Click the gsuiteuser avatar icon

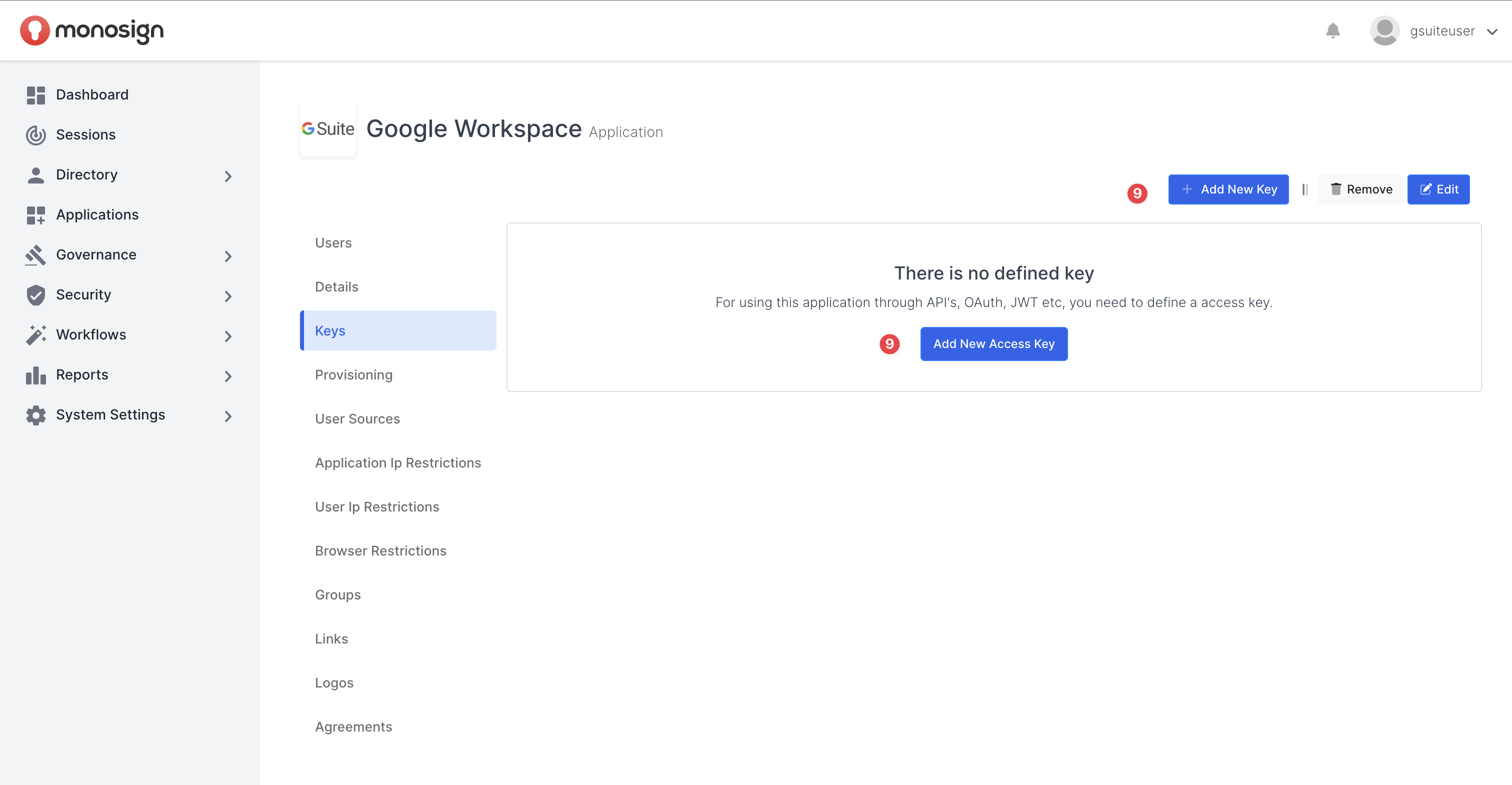point(1384,30)
